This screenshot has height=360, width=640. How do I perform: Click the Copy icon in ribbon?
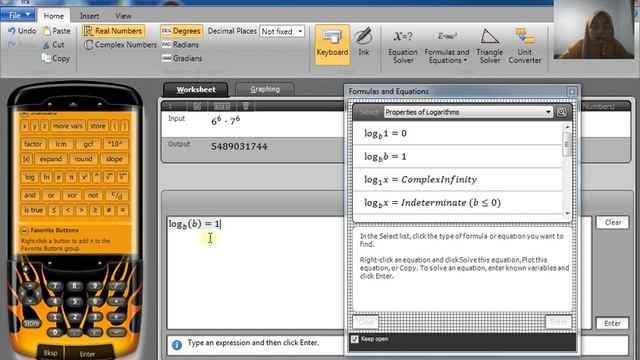tap(46, 58)
